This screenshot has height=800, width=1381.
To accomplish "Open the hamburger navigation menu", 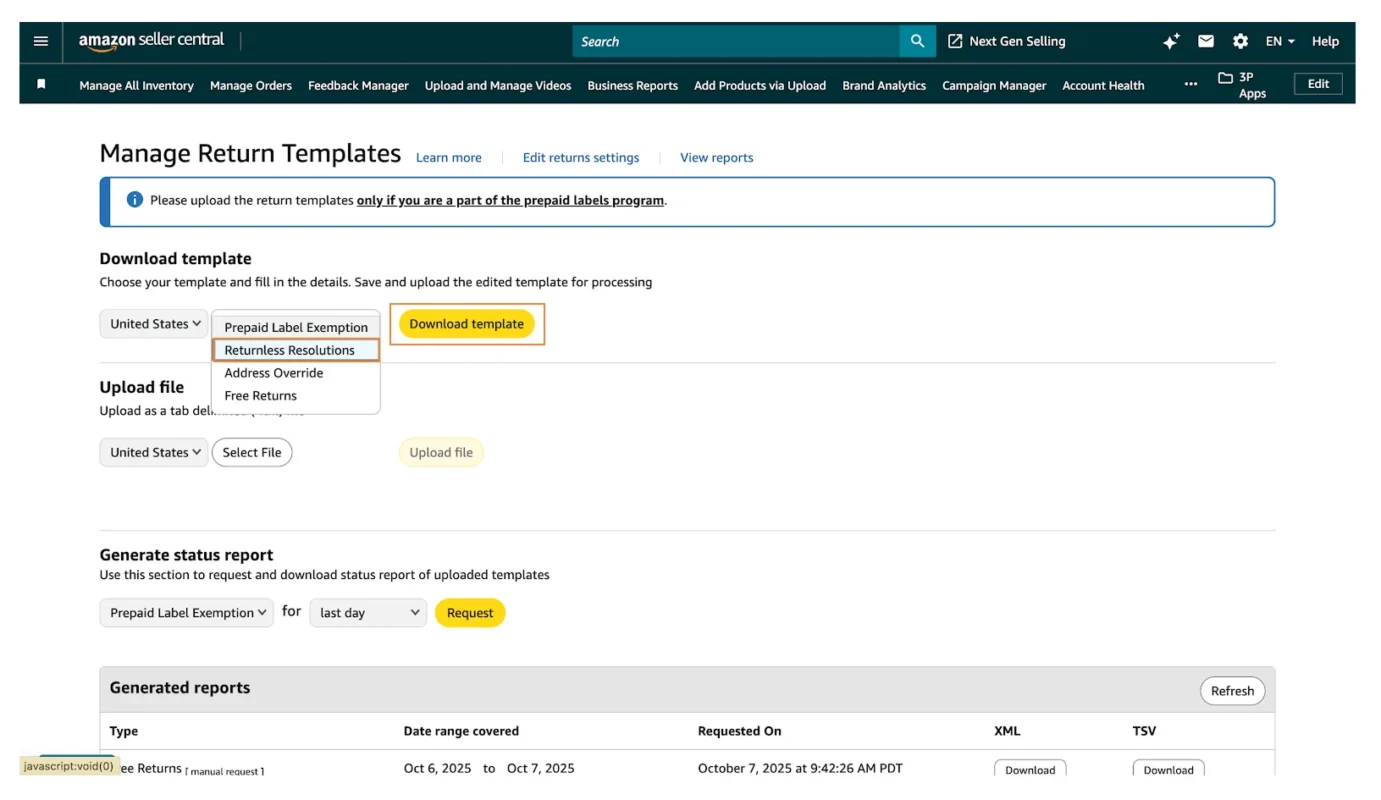I will (40, 41).
